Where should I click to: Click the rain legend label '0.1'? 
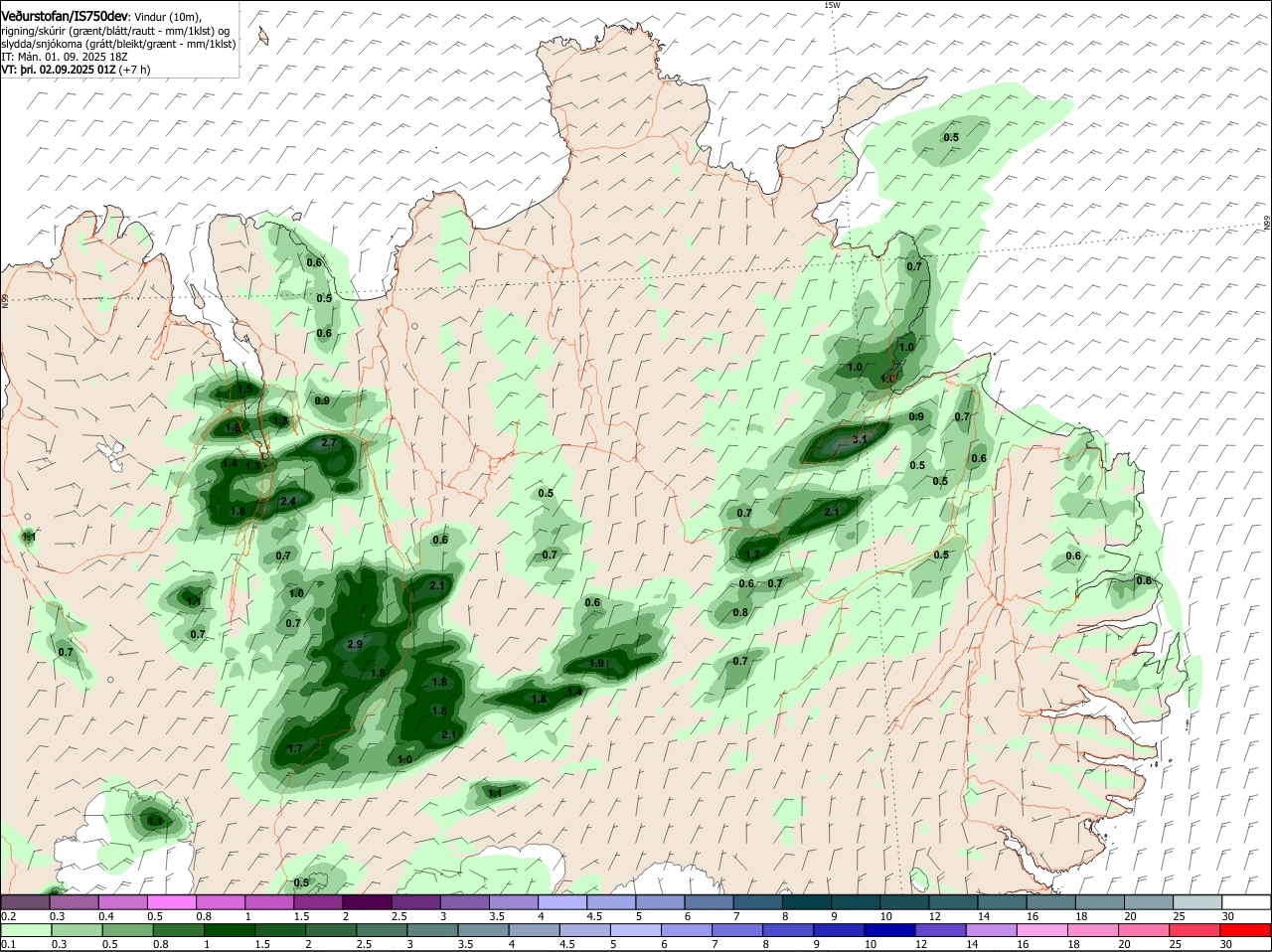pos(8,945)
